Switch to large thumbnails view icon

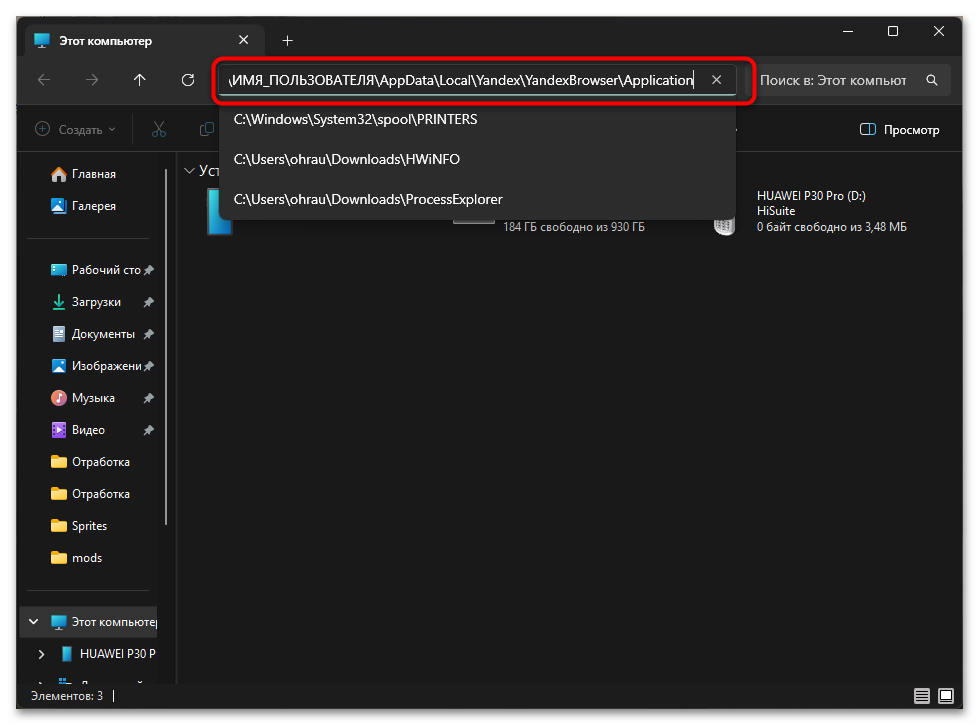946,696
